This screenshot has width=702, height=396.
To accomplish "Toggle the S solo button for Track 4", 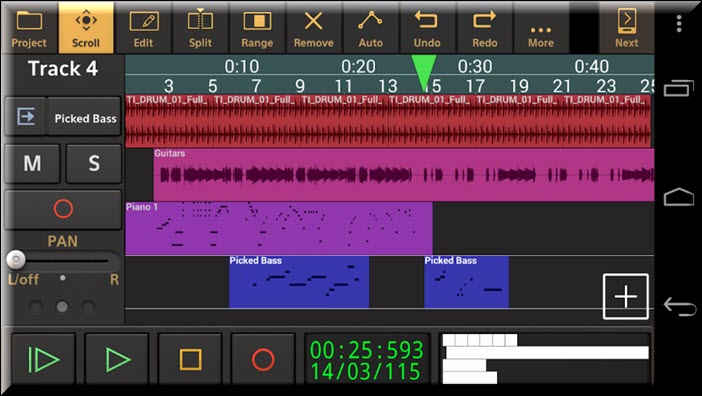I will pyautogui.click(x=94, y=163).
